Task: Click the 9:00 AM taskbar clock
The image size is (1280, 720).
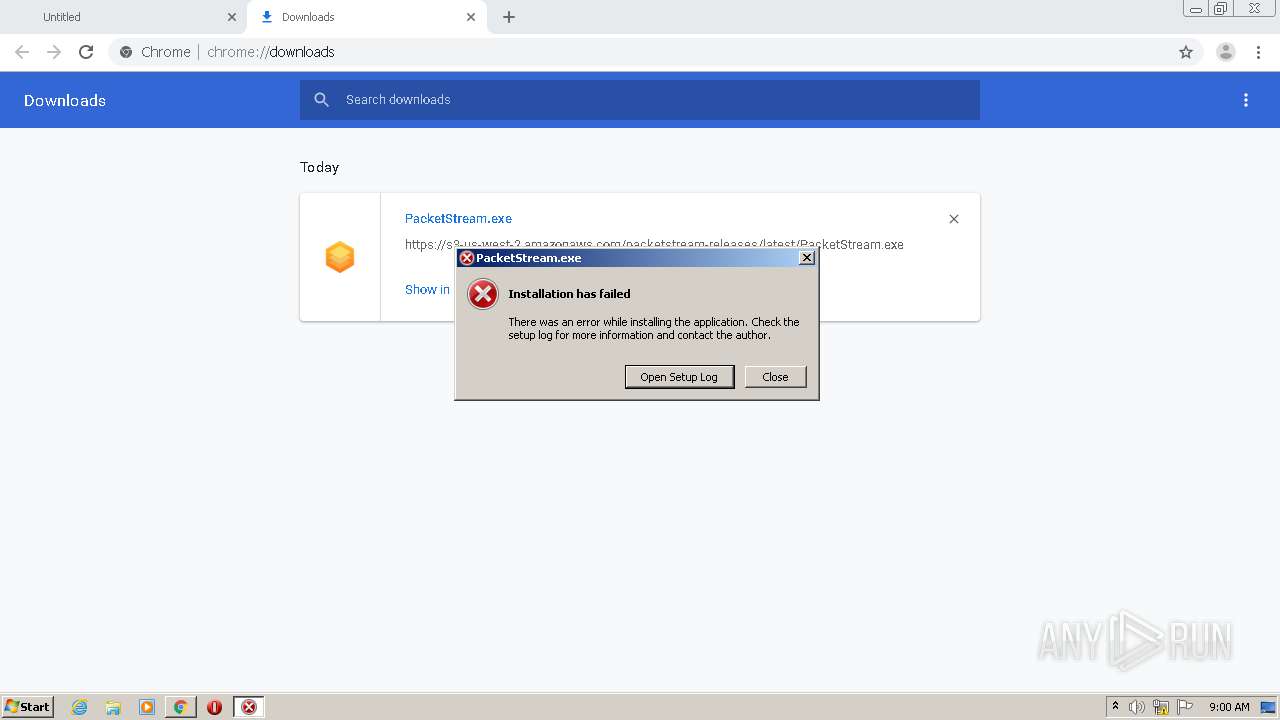Action: [x=1229, y=707]
